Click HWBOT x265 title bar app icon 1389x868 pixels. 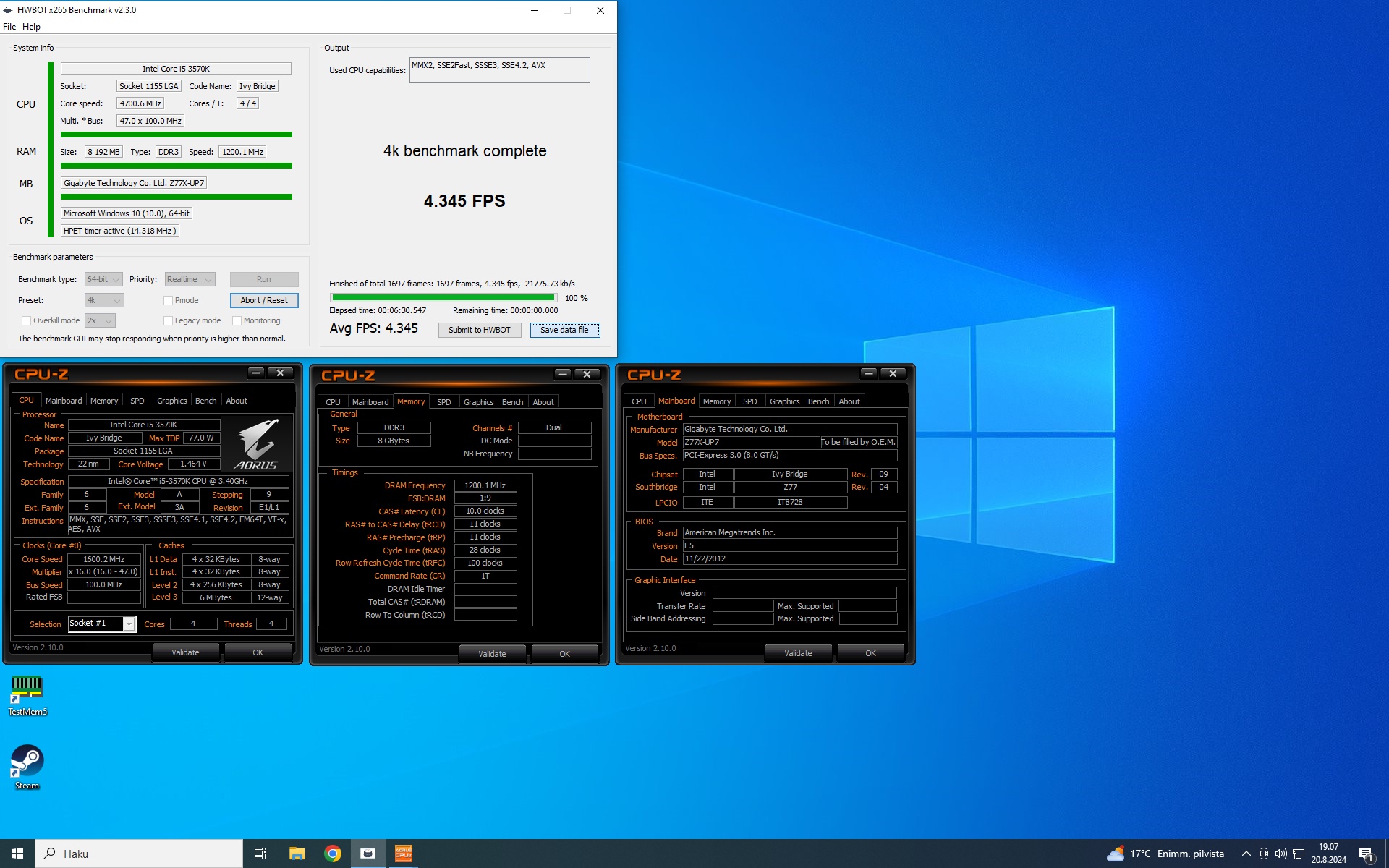point(8,10)
